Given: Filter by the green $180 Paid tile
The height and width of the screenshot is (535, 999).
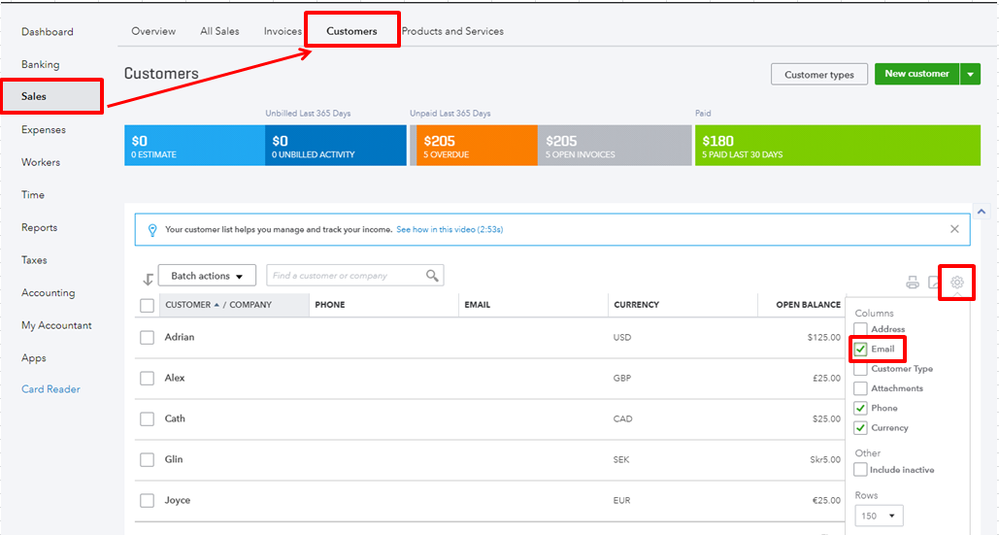Looking at the screenshot, I should [838, 145].
